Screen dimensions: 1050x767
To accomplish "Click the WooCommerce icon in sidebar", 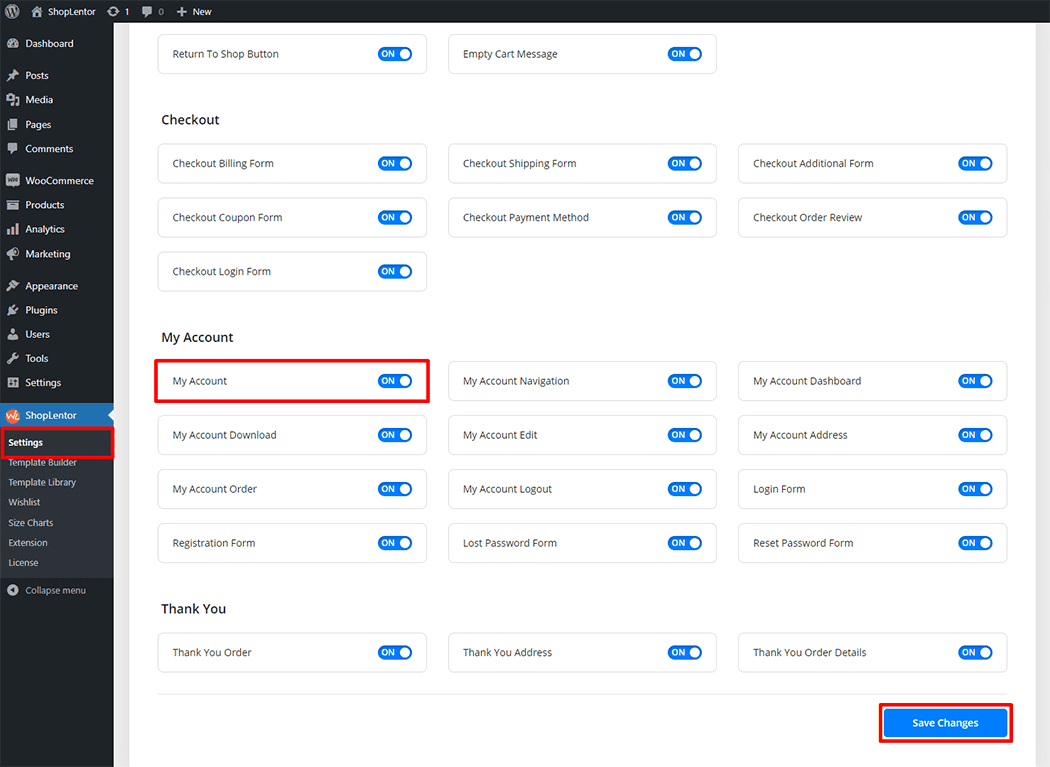I will pyautogui.click(x=13, y=181).
